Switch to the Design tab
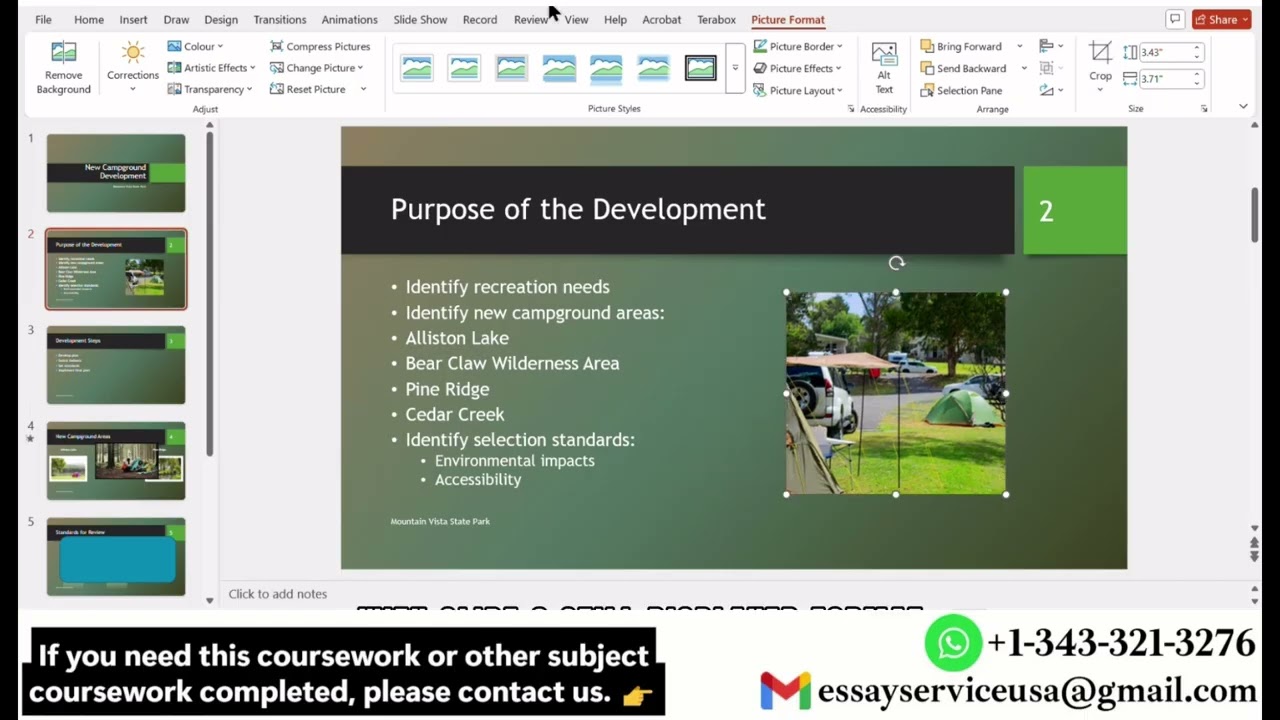This screenshot has height=720, width=1280. (221, 19)
